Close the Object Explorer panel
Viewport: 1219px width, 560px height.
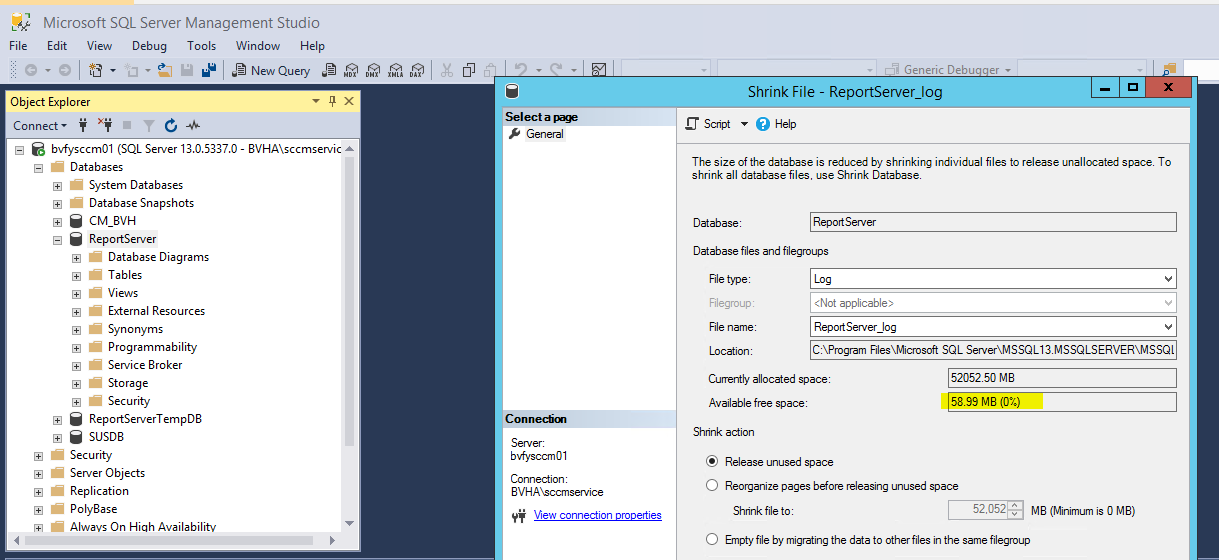point(349,101)
